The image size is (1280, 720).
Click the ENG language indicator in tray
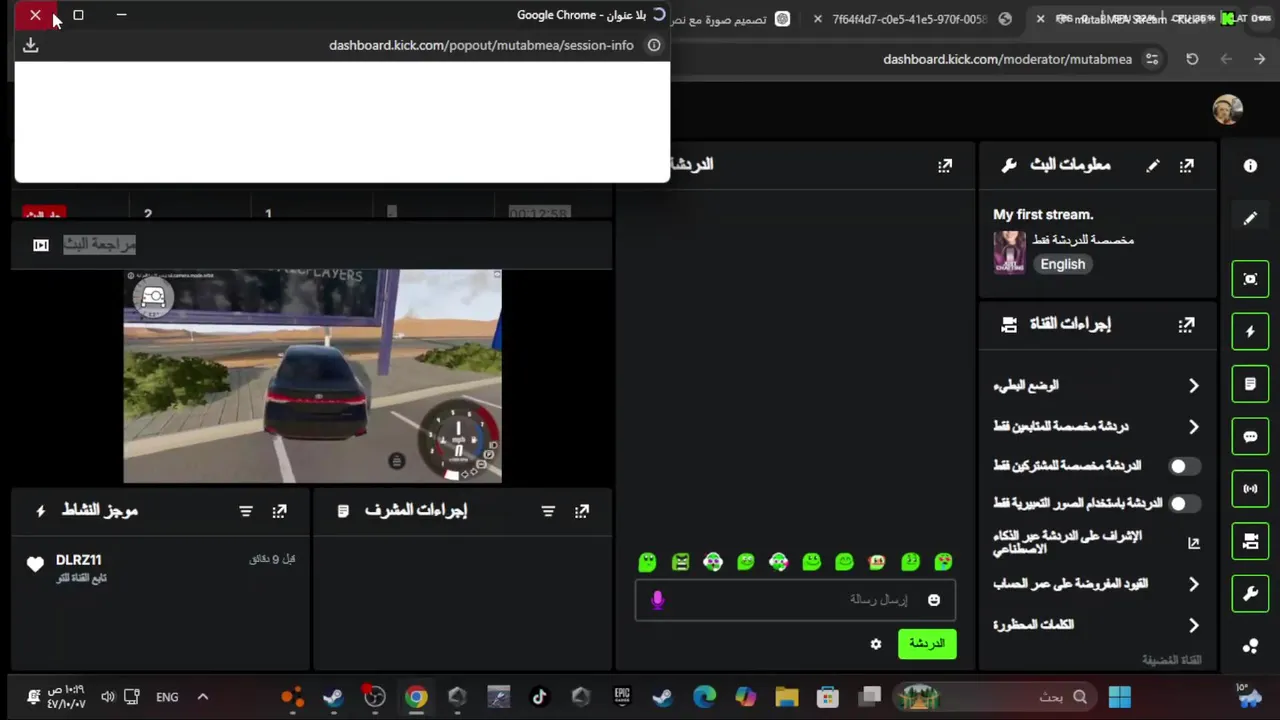point(167,697)
